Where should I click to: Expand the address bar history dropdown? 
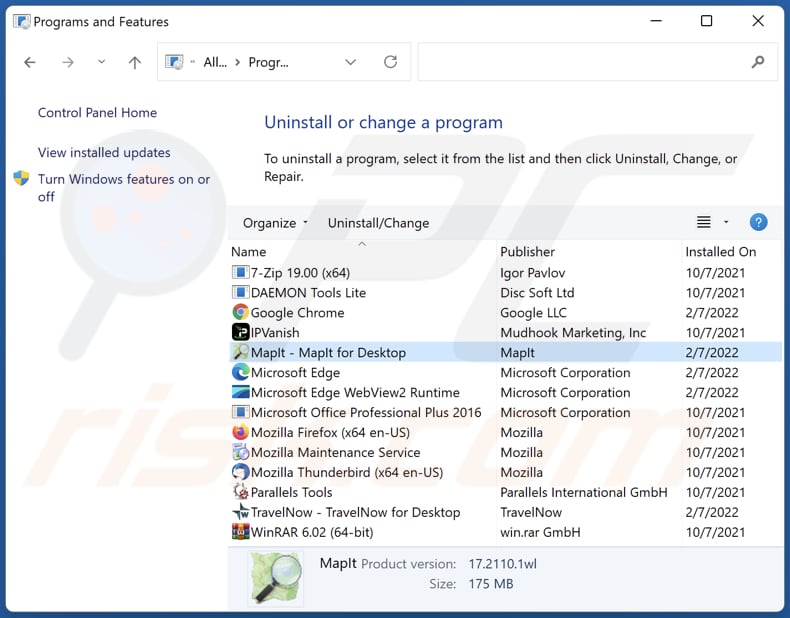(351, 62)
